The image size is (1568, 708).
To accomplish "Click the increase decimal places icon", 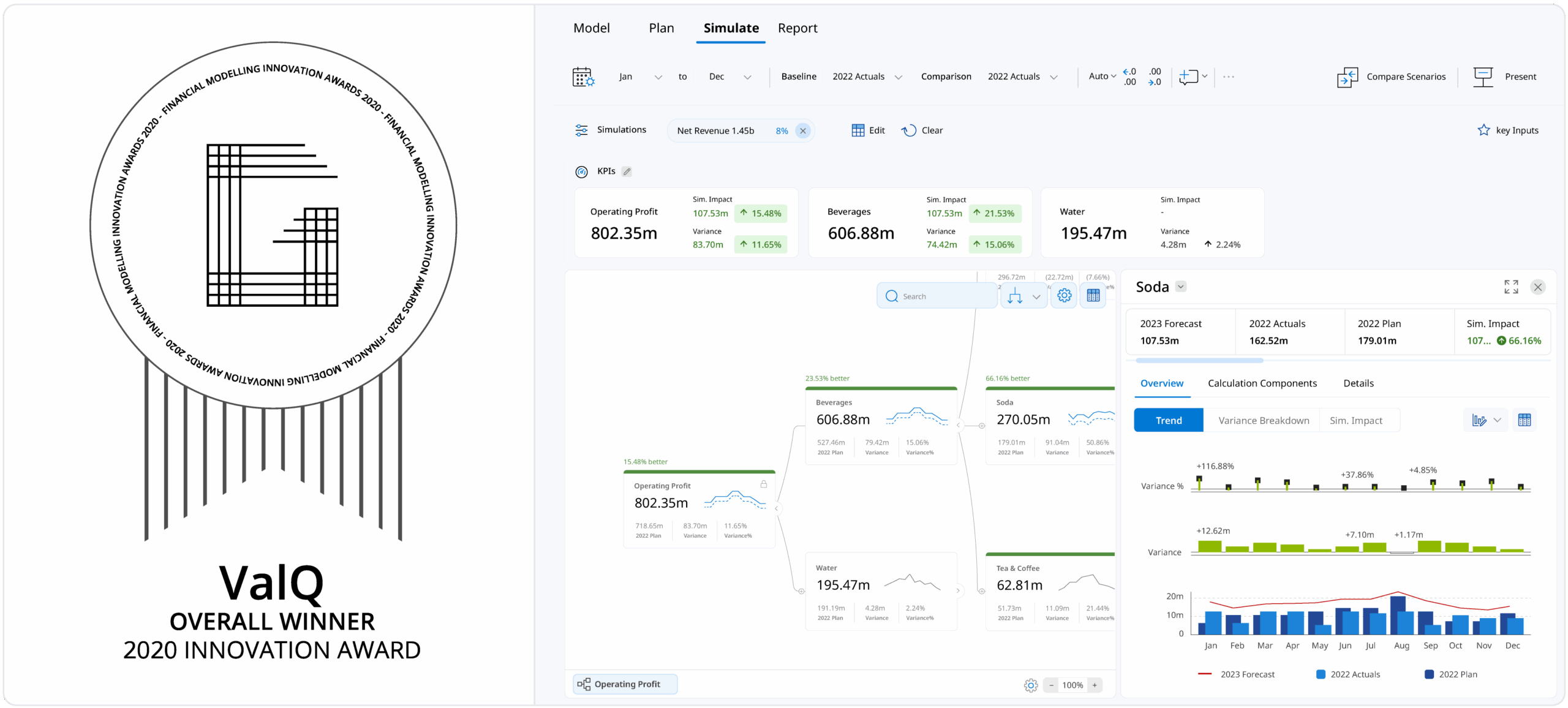I will click(x=1155, y=77).
